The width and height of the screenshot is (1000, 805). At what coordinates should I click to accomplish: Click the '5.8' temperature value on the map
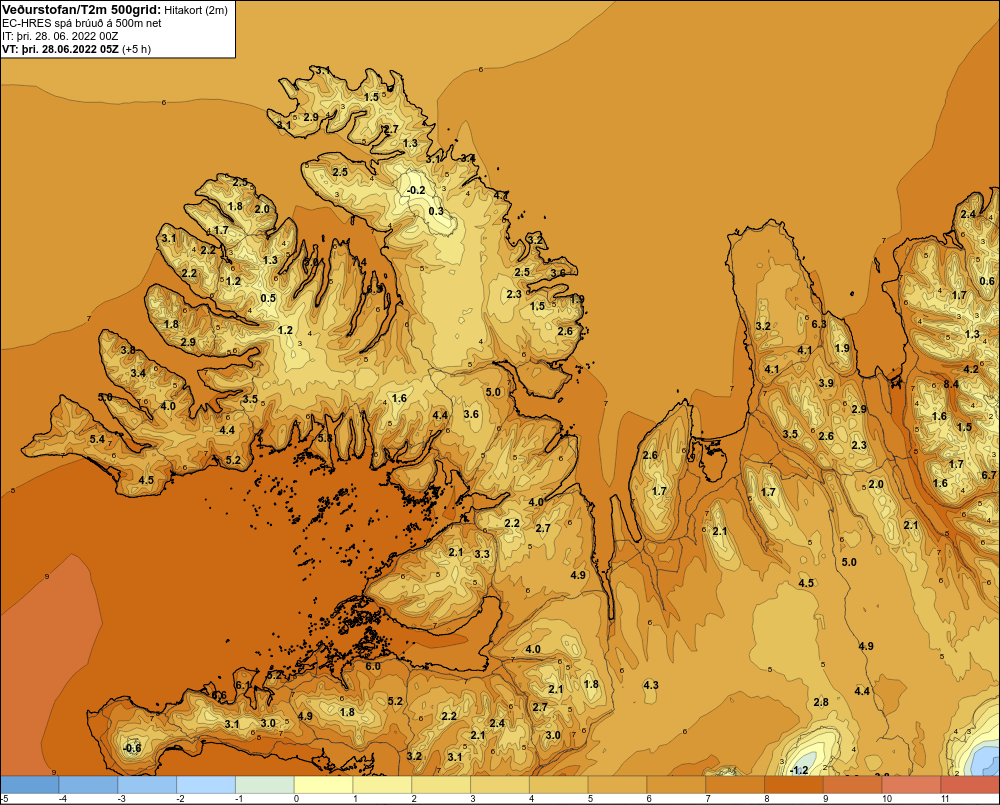pos(325,438)
